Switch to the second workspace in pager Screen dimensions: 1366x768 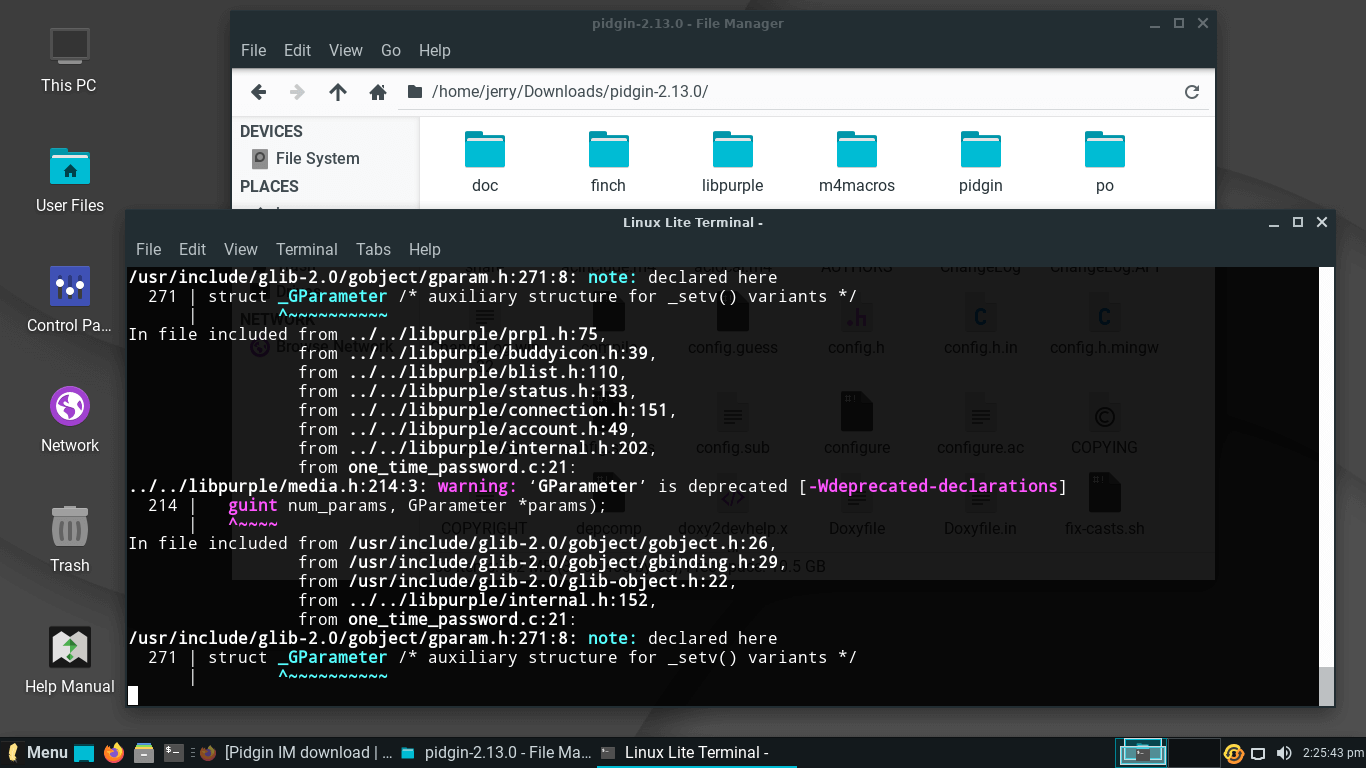(1193, 752)
